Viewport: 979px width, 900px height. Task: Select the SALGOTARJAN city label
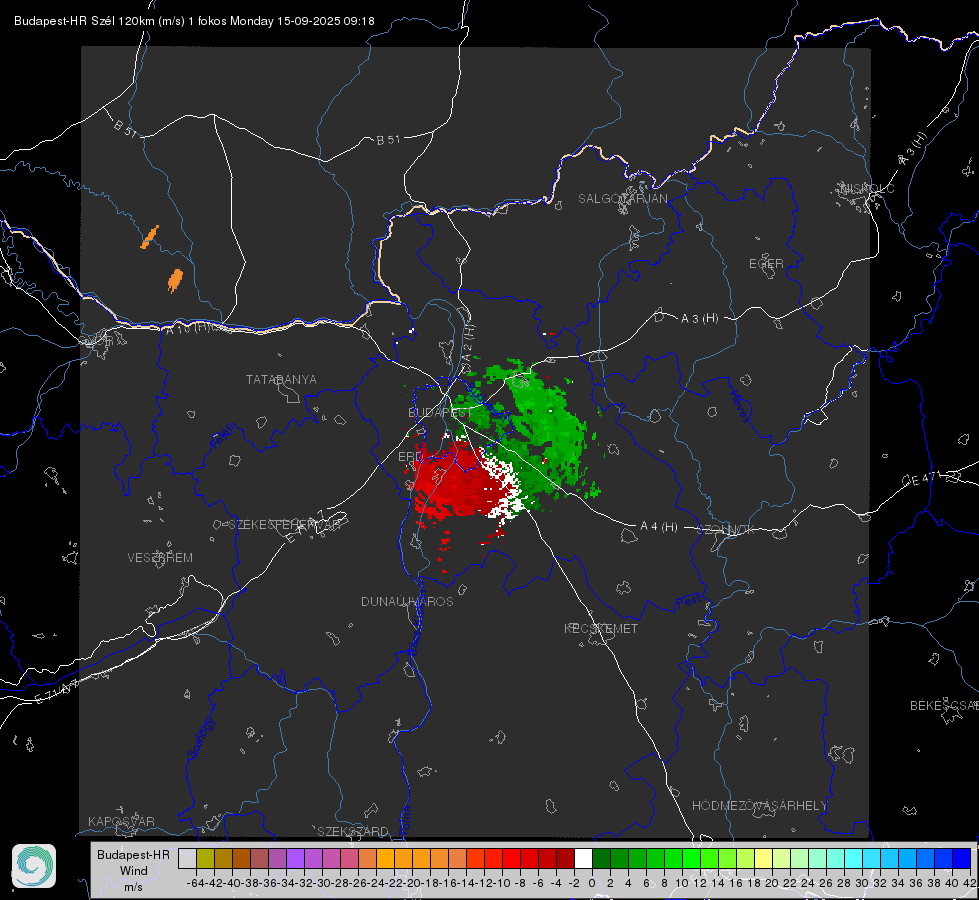pyautogui.click(x=622, y=199)
